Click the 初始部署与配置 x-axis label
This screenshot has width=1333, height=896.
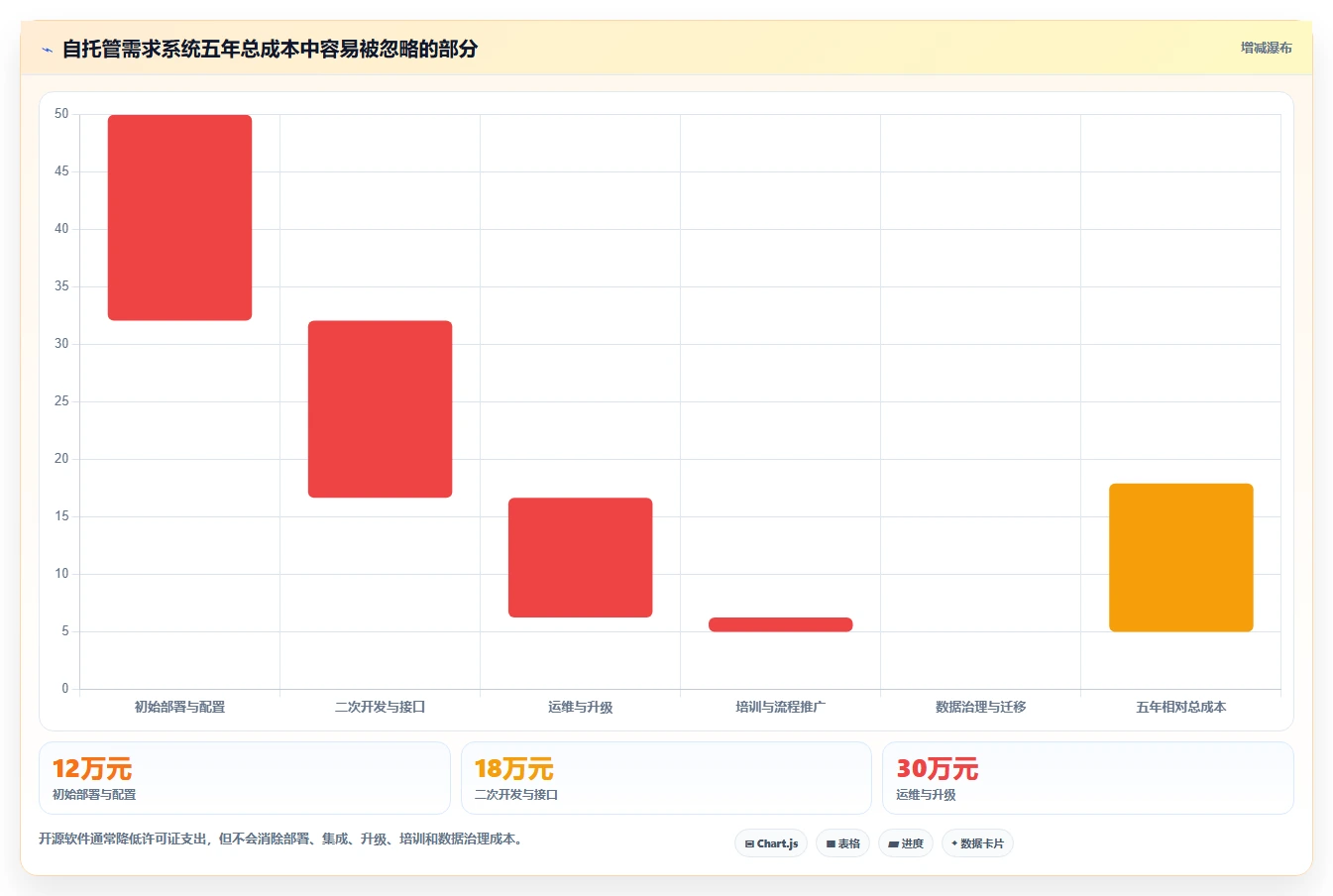(179, 707)
